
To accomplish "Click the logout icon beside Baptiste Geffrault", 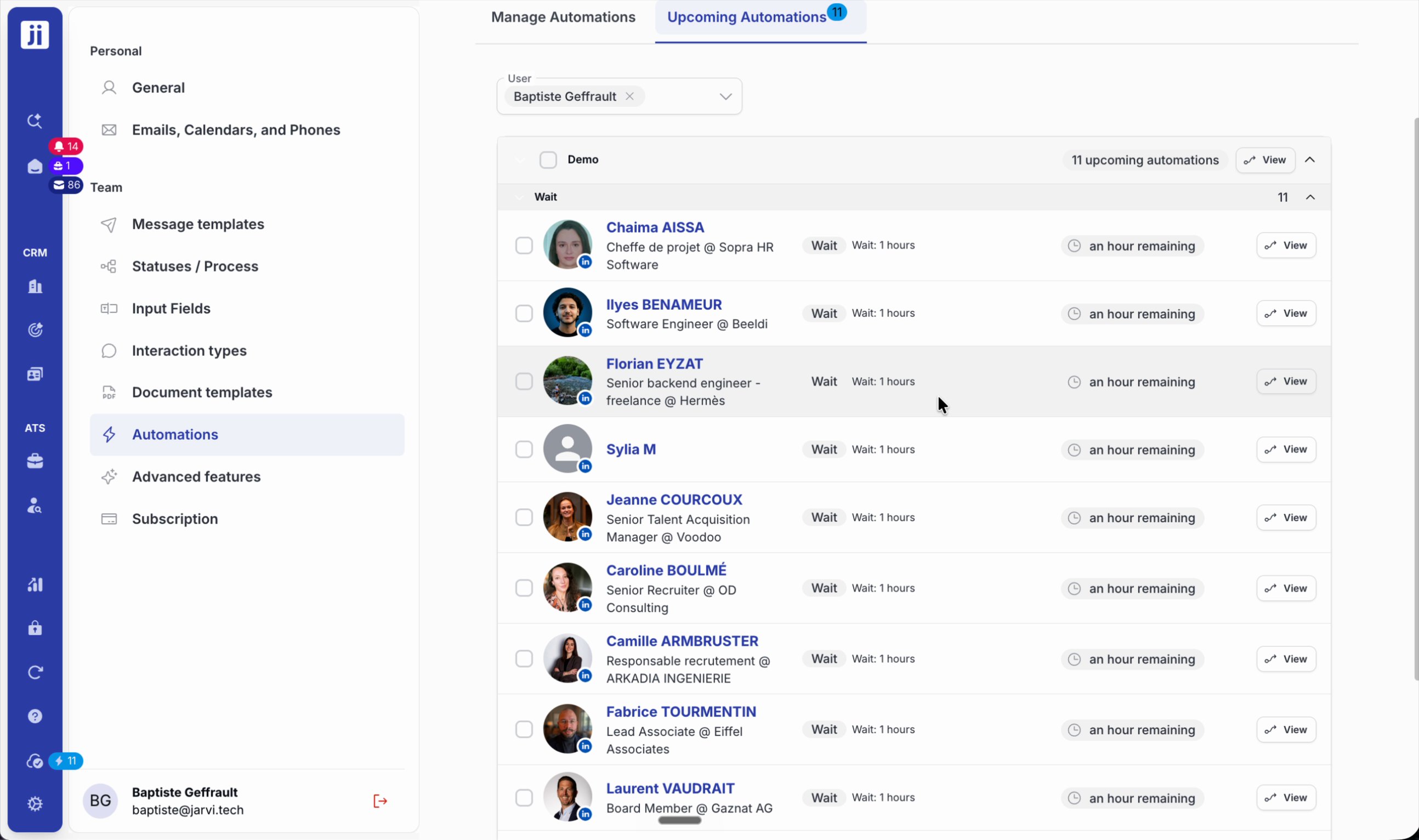I will (380, 801).
